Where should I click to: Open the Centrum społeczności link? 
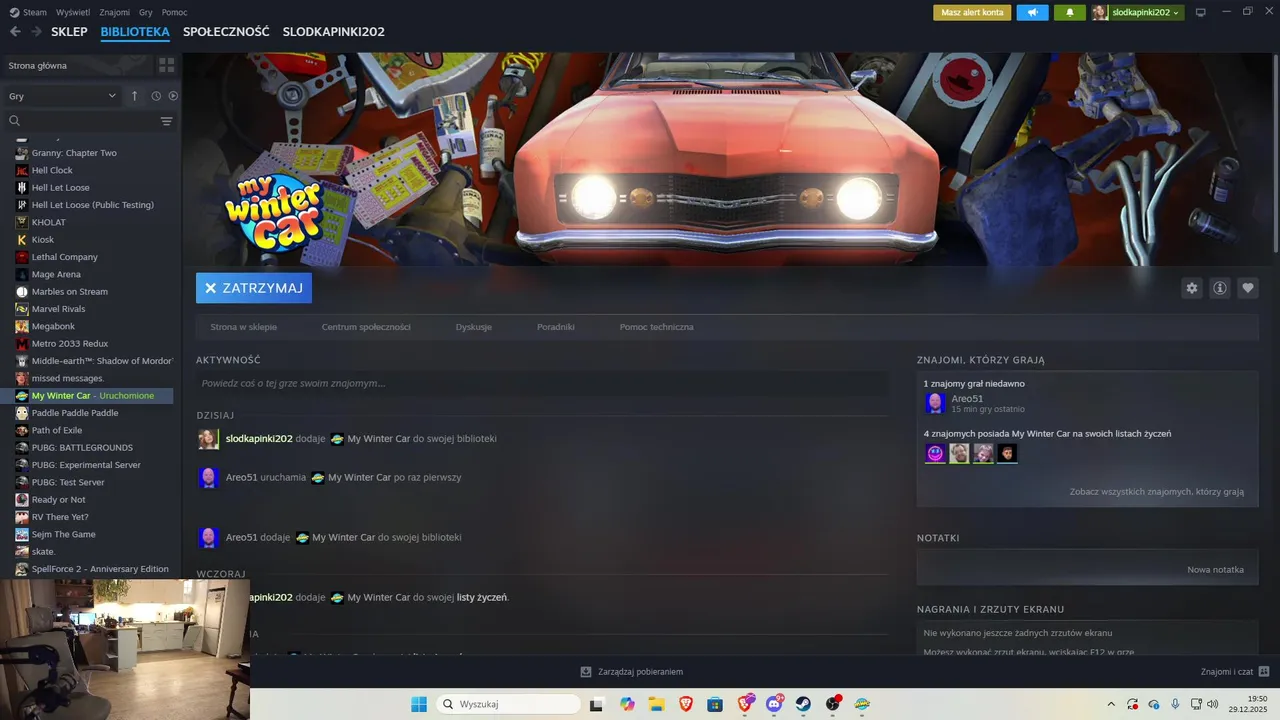tap(366, 327)
